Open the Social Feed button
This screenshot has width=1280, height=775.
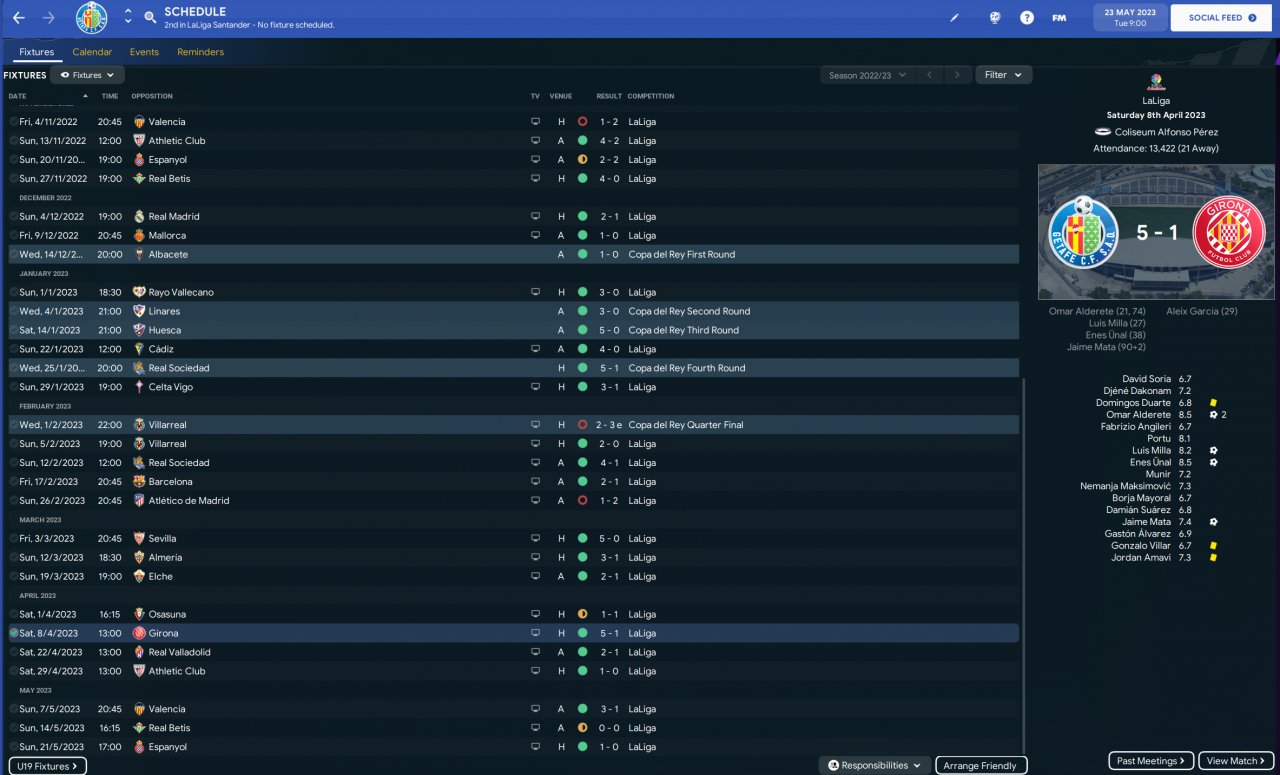pyautogui.click(x=1222, y=18)
